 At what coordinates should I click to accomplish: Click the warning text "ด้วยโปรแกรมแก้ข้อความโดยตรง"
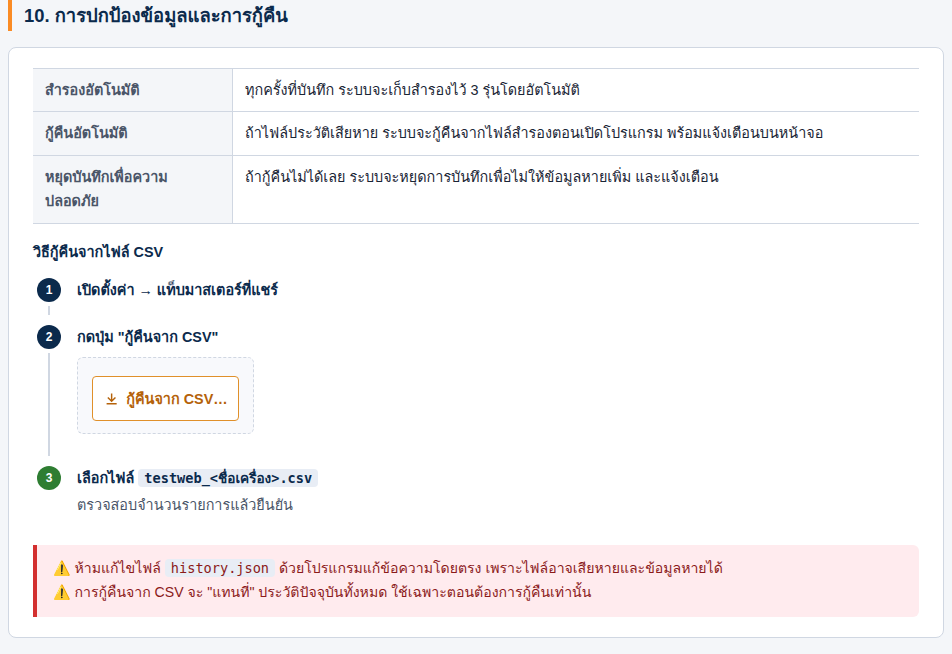[379, 568]
